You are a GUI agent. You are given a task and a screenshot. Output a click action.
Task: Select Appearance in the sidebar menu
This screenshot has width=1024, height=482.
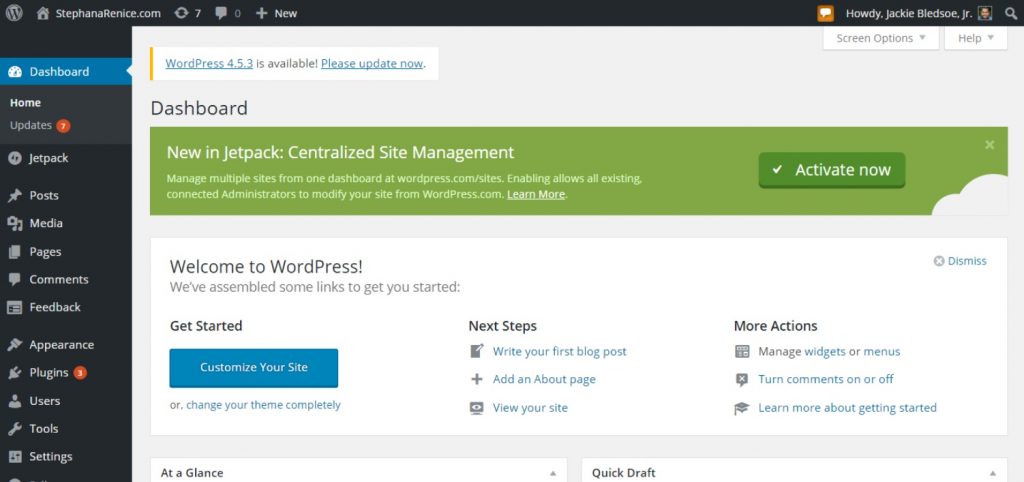[x=61, y=344]
